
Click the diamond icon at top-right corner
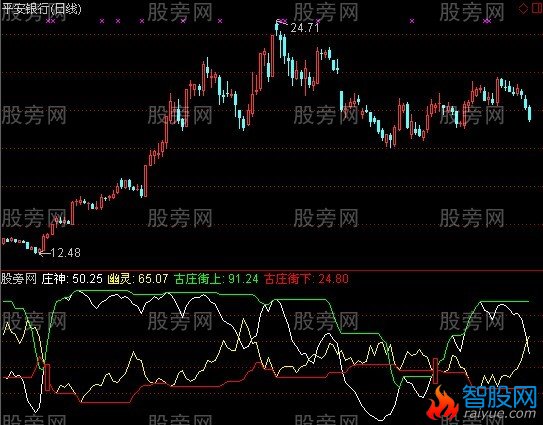click(x=523, y=9)
